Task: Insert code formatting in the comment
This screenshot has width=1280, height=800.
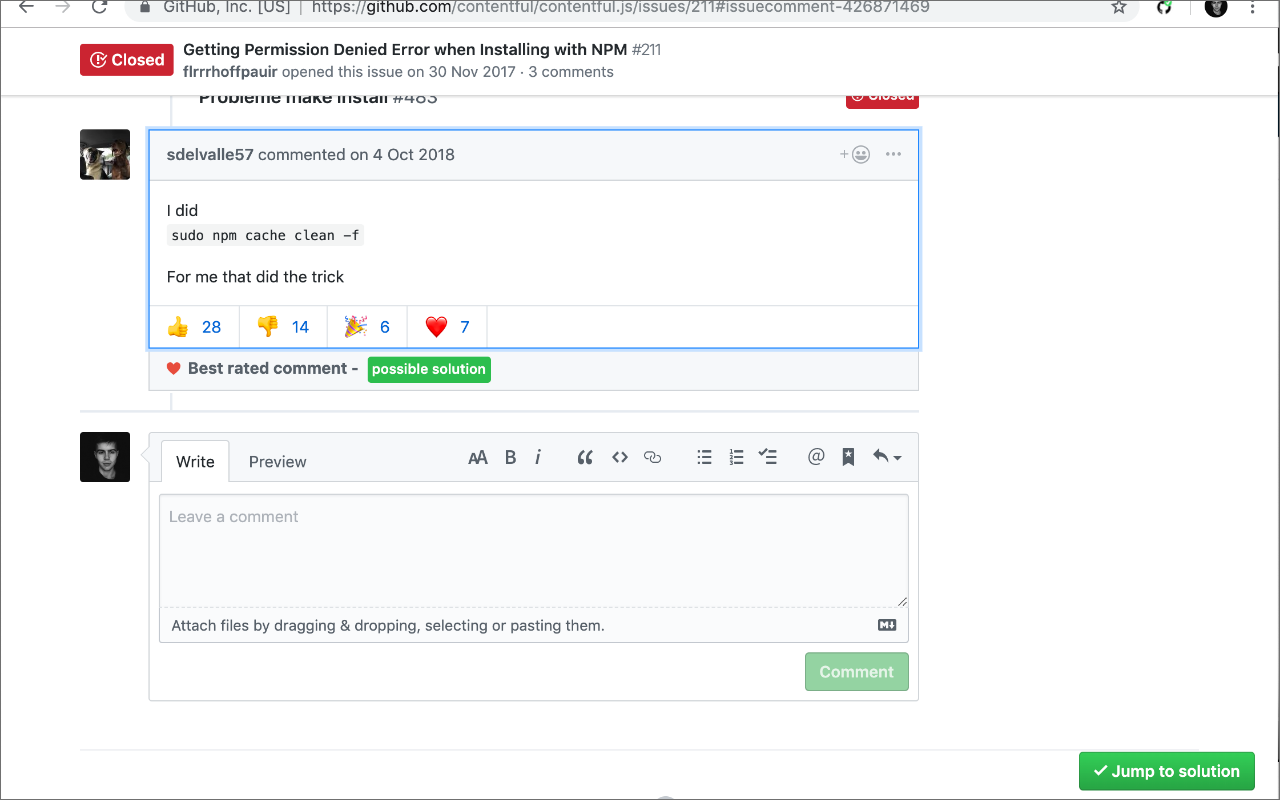Action: (x=620, y=457)
